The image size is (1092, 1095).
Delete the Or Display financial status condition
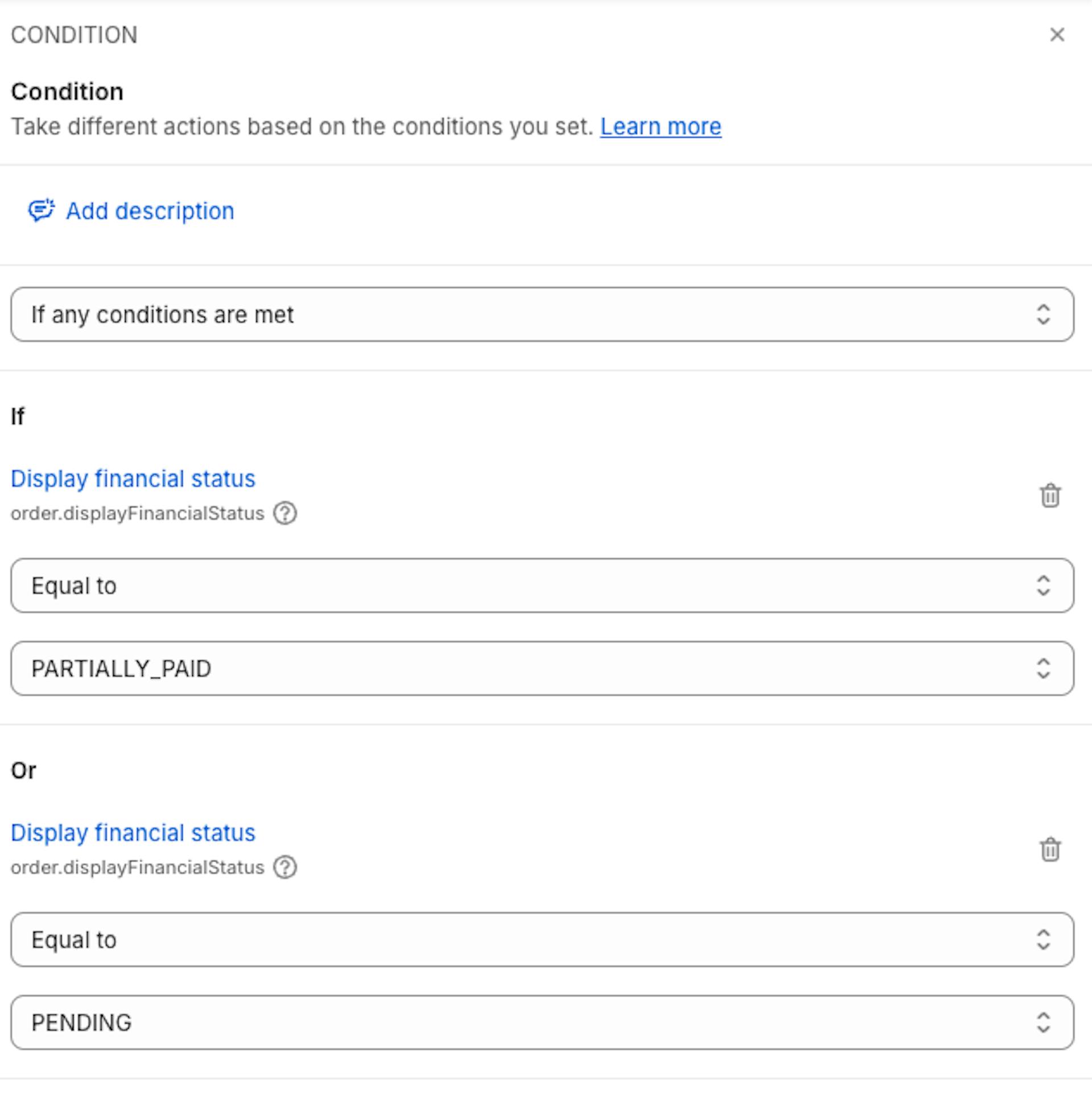pyautogui.click(x=1050, y=849)
